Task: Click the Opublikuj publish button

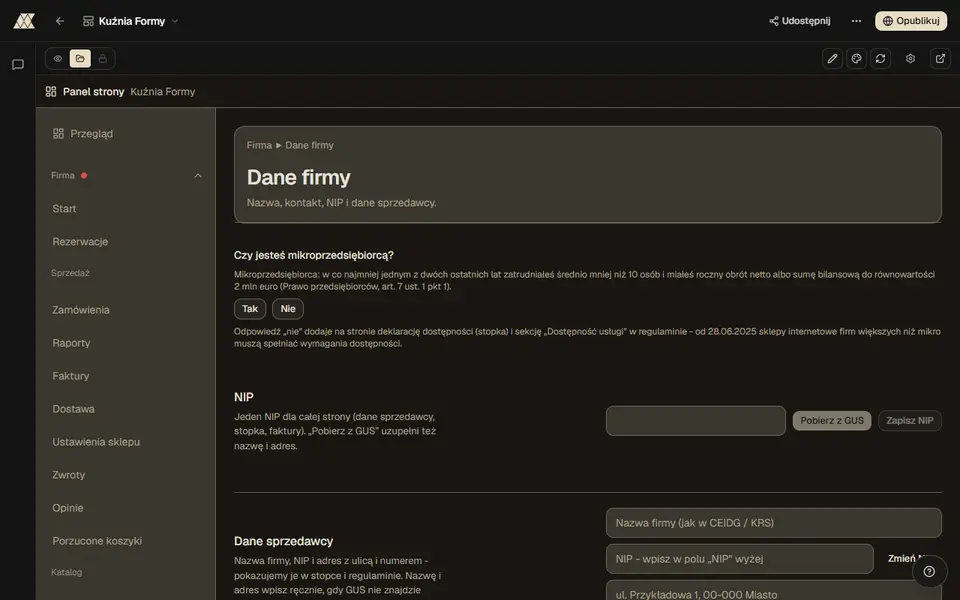Action: 910,21
